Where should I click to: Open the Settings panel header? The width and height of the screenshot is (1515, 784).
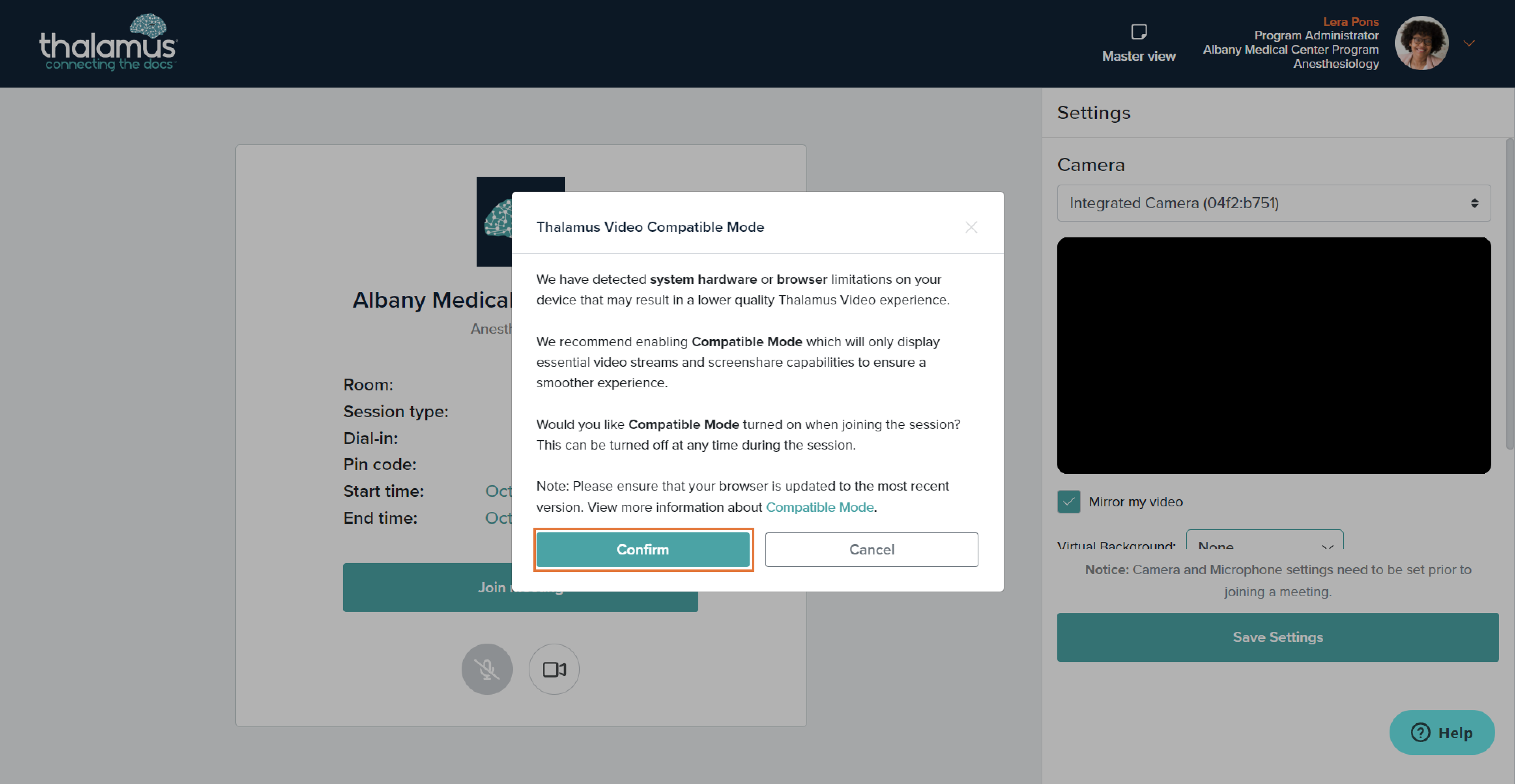[1093, 113]
